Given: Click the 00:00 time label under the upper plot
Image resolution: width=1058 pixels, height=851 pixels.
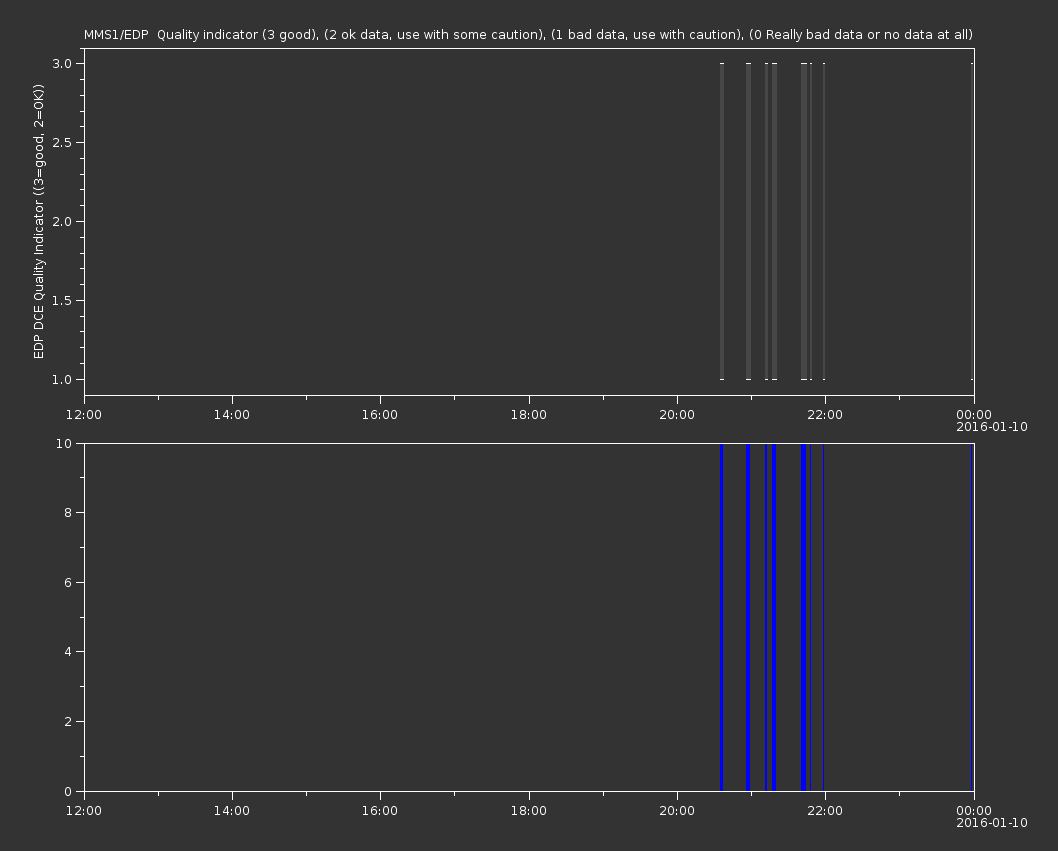Looking at the screenshot, I should 974,414.
